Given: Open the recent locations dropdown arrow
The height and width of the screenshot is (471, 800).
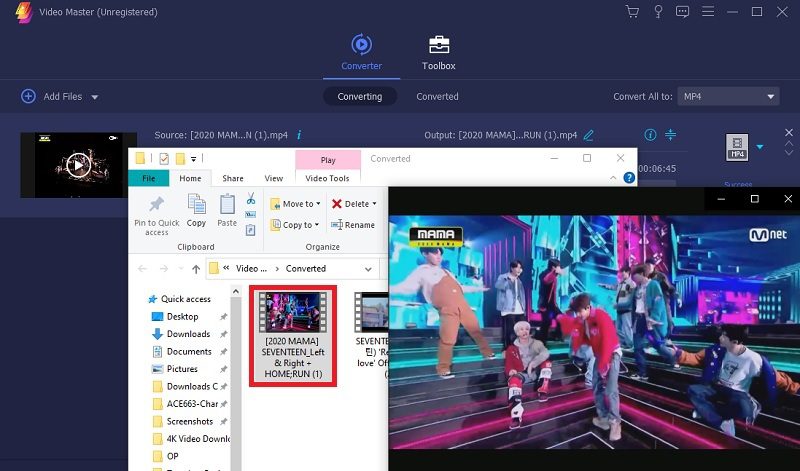Looking at the screenshot, I should pos(181,269).
